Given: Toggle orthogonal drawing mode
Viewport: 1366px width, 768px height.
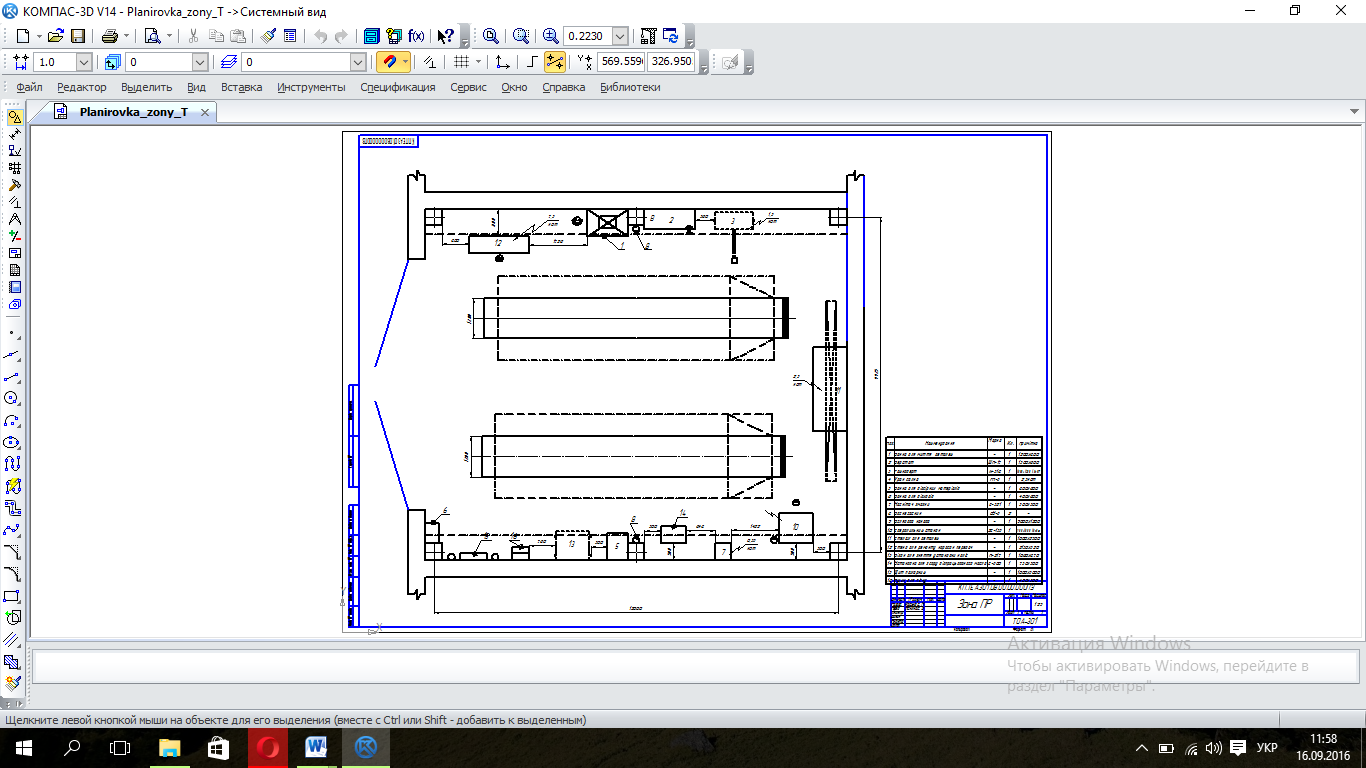Looking at the screenshot, I should tap(532, 62).
